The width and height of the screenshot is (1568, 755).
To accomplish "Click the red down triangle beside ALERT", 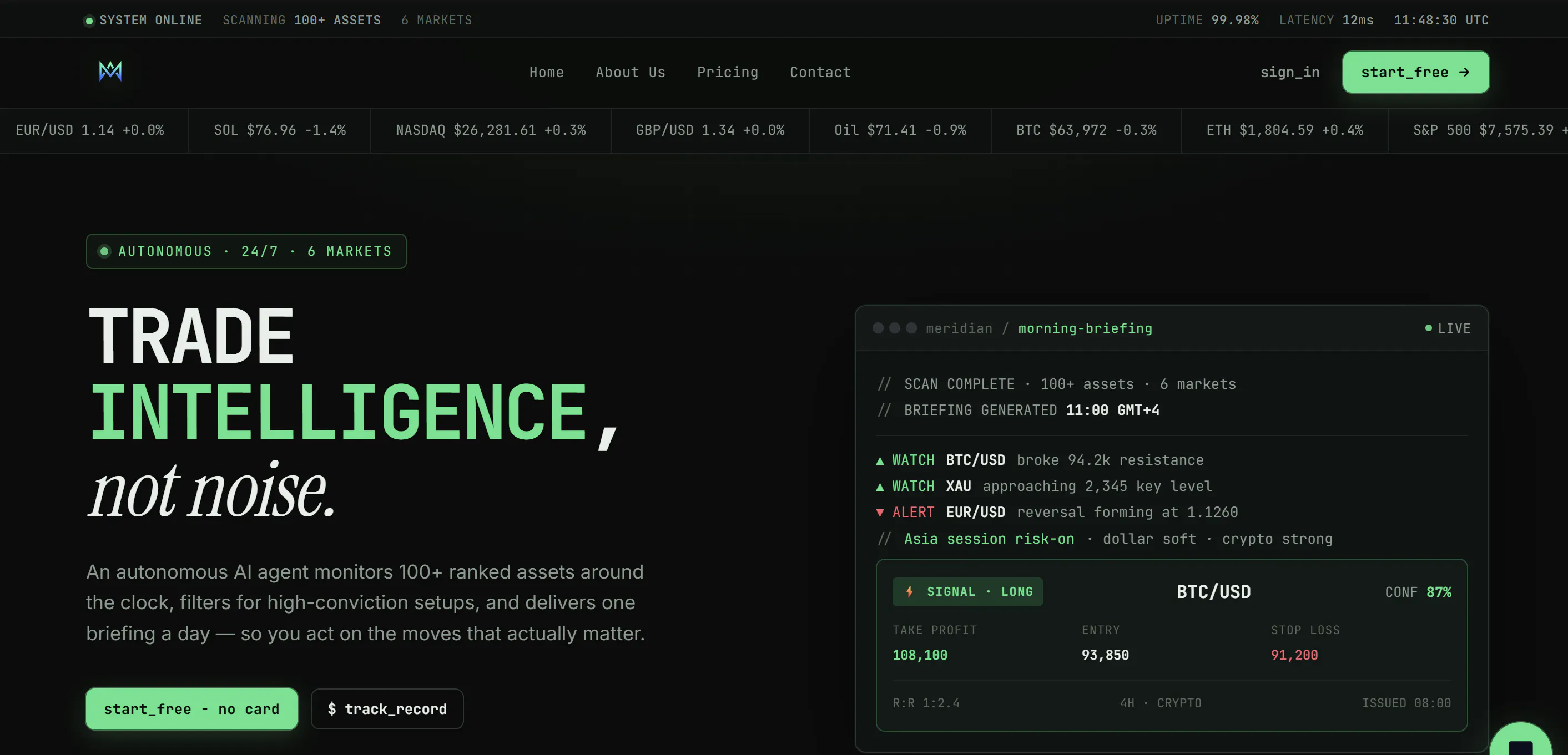I will [880, 513].
